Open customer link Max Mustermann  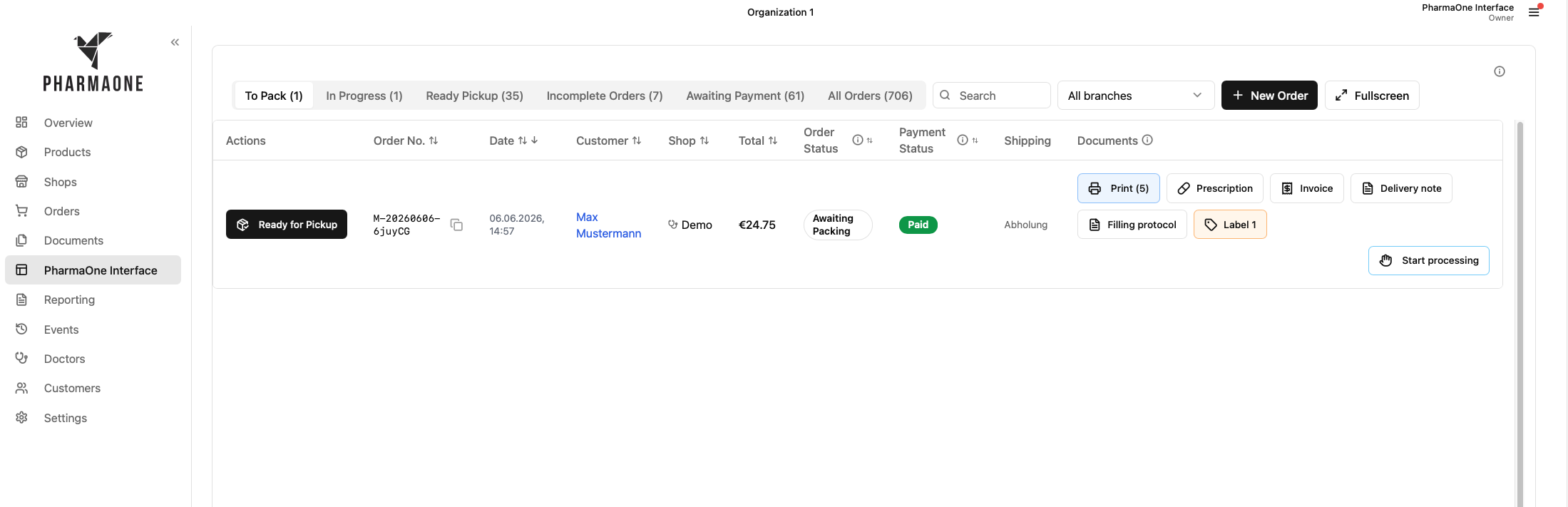pos(608,225)
